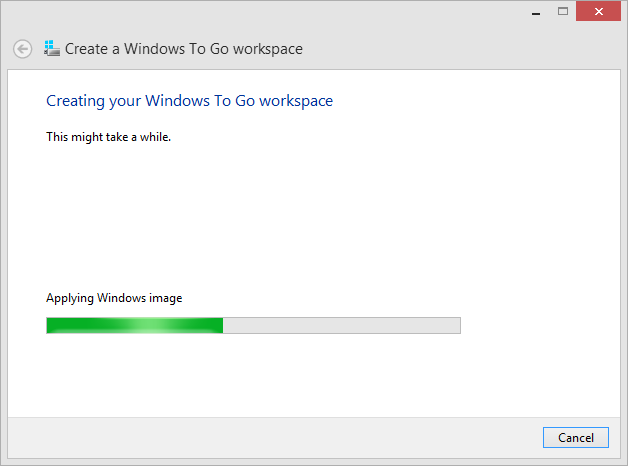Click the maximize window button
628x466 pixels.
click(x=563, y=11)
